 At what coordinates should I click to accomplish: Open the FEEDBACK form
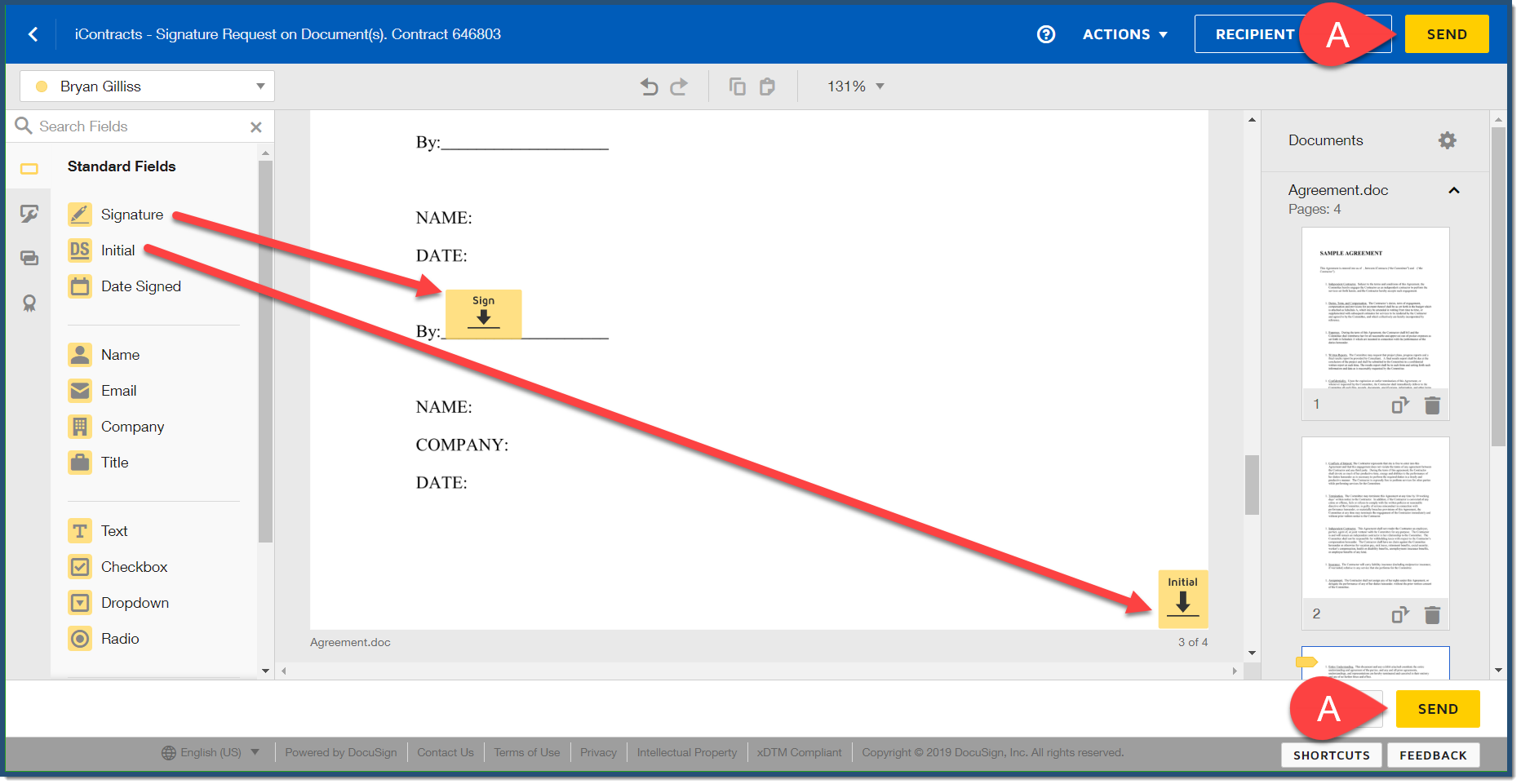point(1434,755)
